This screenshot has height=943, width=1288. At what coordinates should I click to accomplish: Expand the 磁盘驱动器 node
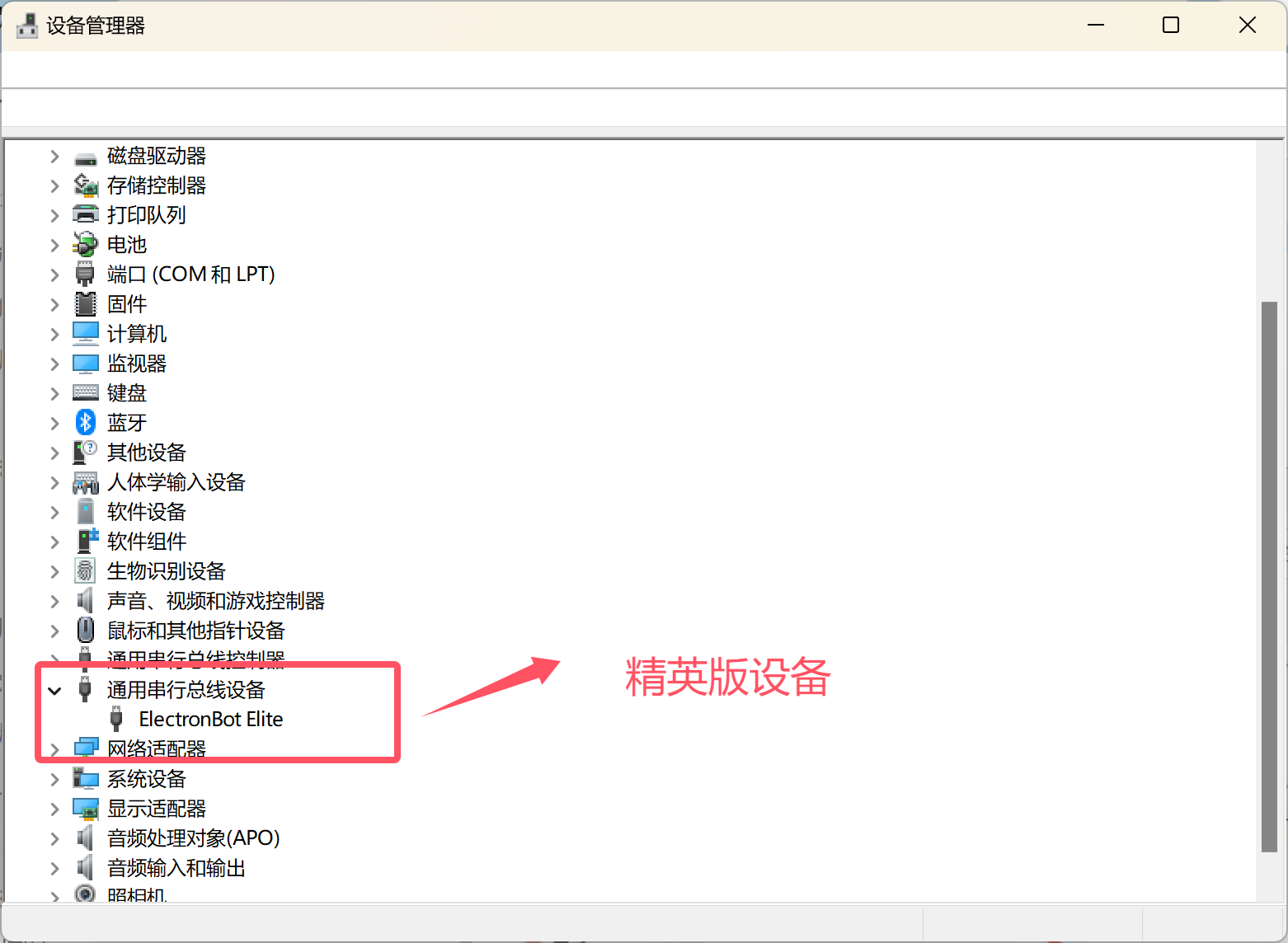[54, 157]
